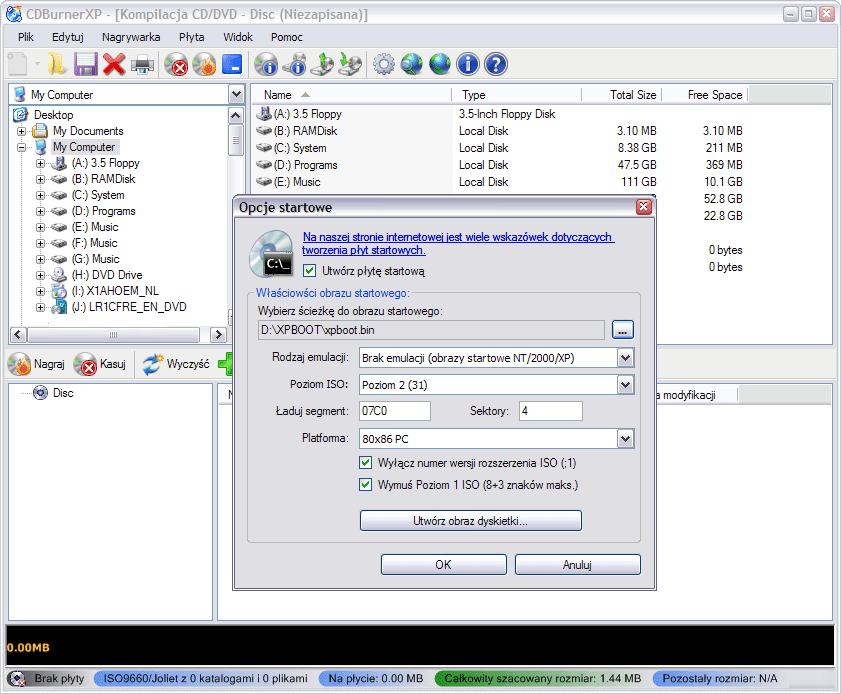Viewport: 841px width, 694px height.
Task: Click the Kasuj erase button
Action: pos(100,364)
